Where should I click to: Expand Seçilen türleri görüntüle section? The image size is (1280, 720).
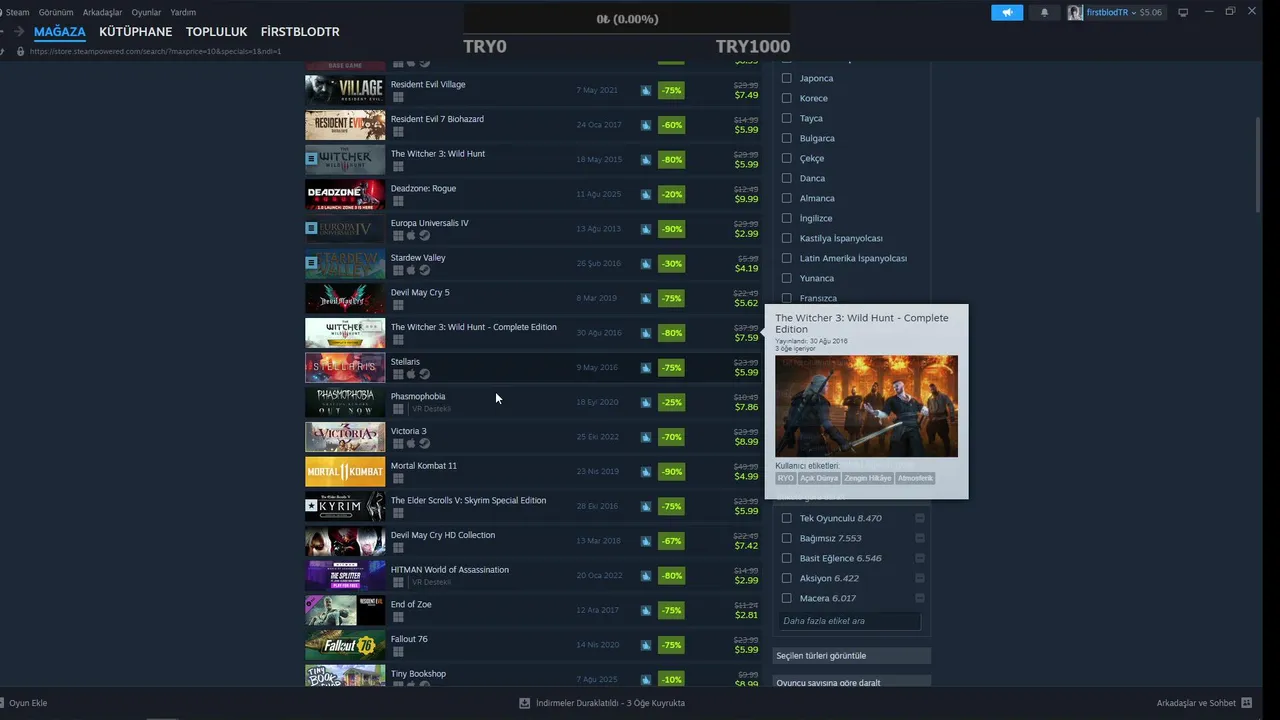(x=852, y=656)
